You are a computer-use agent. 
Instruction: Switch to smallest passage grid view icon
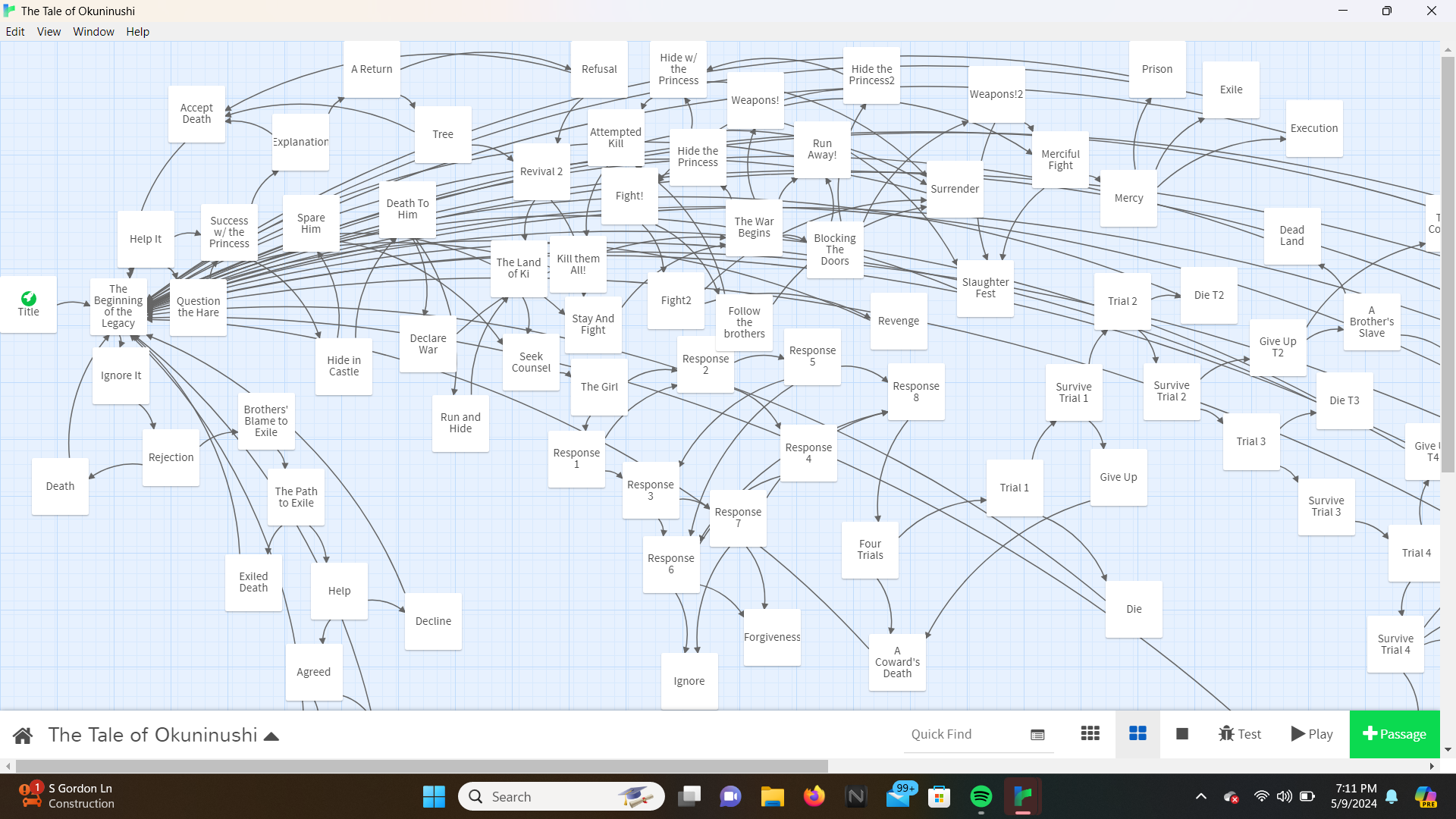(x=1090, y=733)
